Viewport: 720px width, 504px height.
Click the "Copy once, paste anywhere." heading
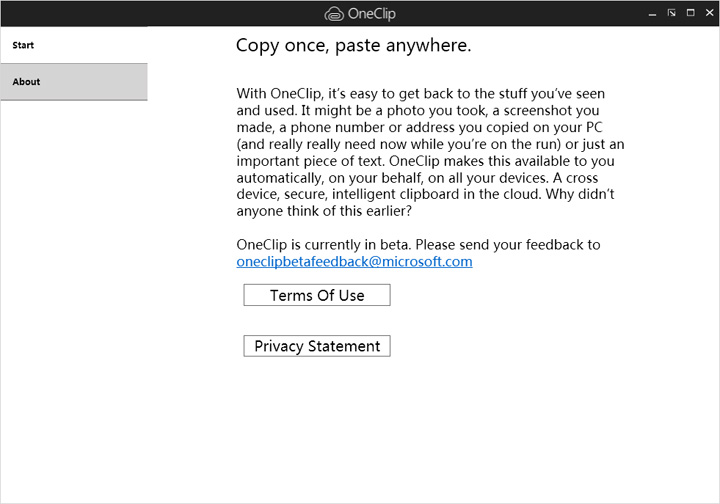pyautogui.click(x=353, y=46)
